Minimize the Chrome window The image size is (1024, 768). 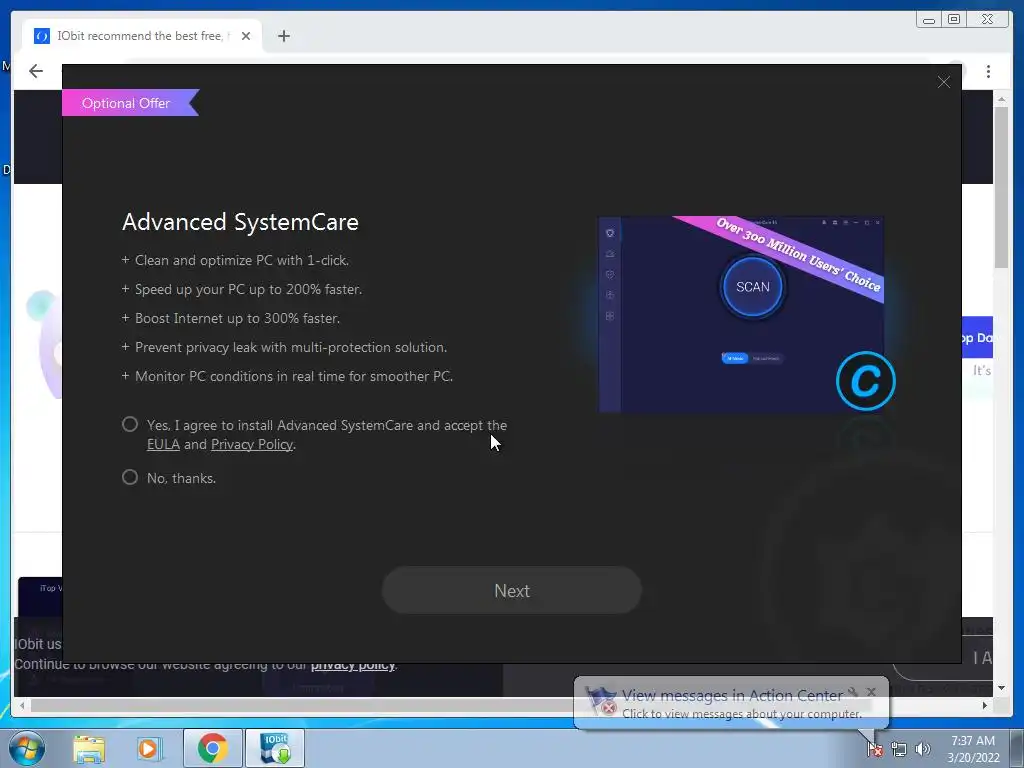(x=928, y=20)
